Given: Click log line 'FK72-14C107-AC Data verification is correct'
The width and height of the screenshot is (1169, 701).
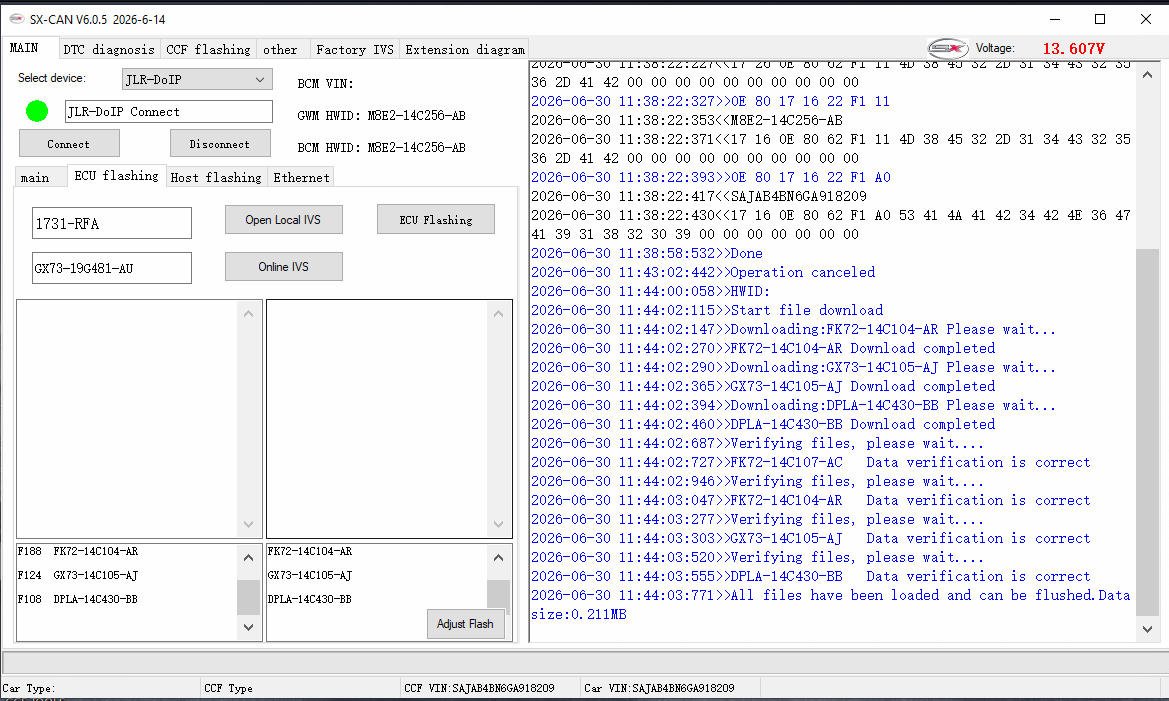Looking at the screenshot, I should [810, 462].
